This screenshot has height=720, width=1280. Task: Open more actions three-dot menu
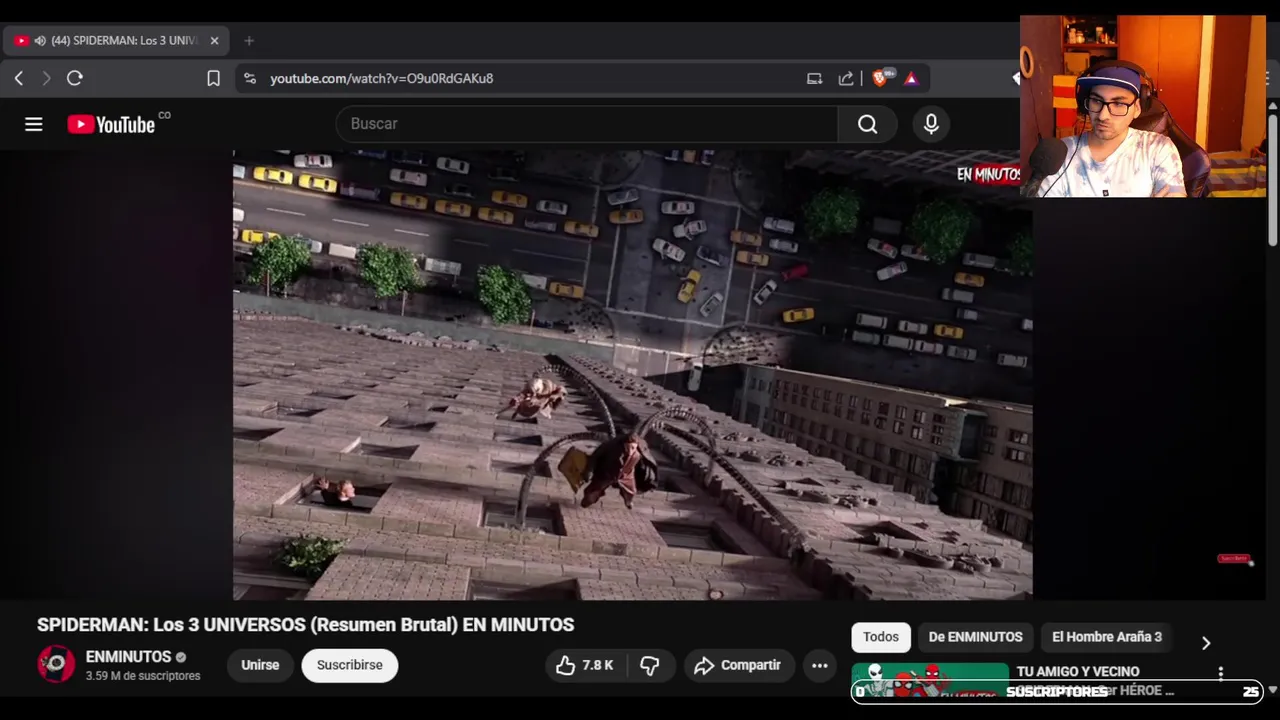(820, 665)
